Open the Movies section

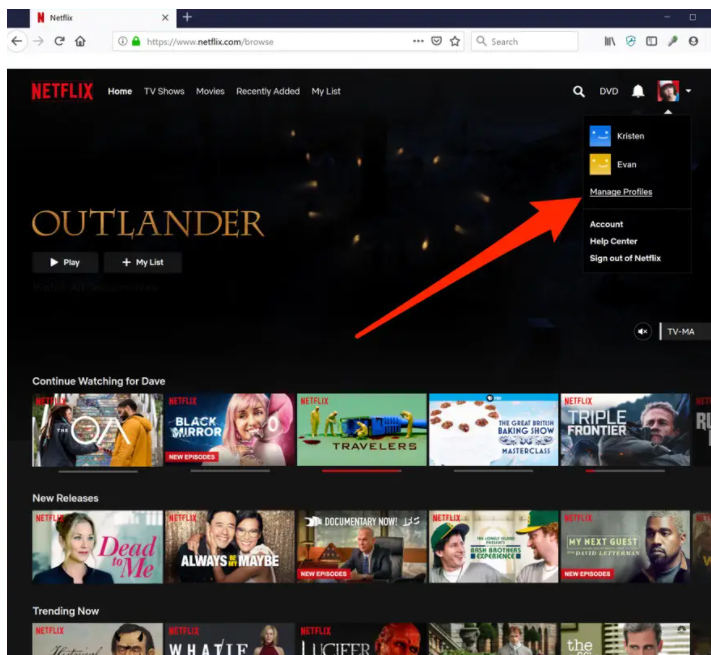click(210, 91)
